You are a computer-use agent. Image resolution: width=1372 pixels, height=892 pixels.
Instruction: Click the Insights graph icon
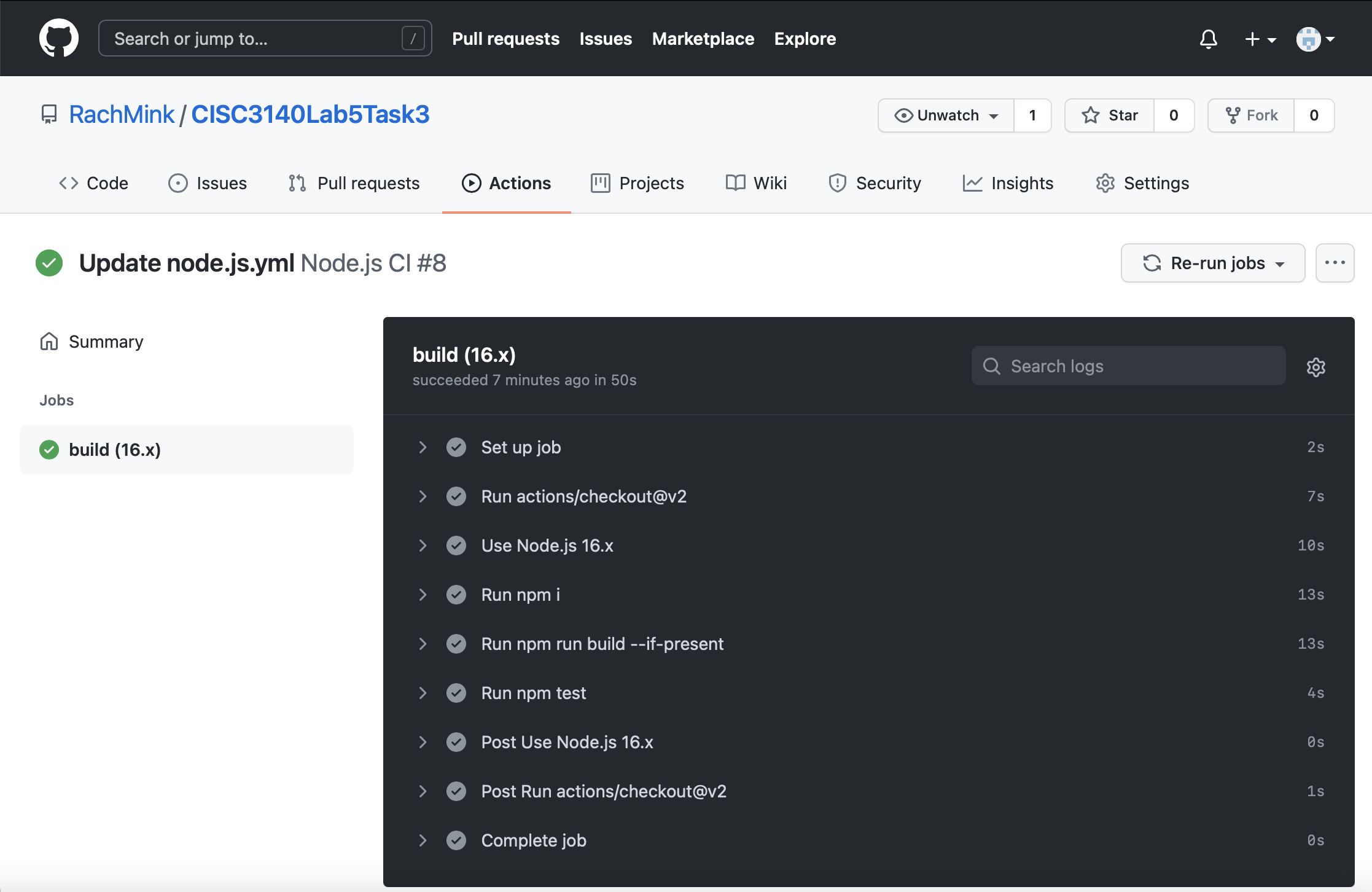tap(972, 182)
